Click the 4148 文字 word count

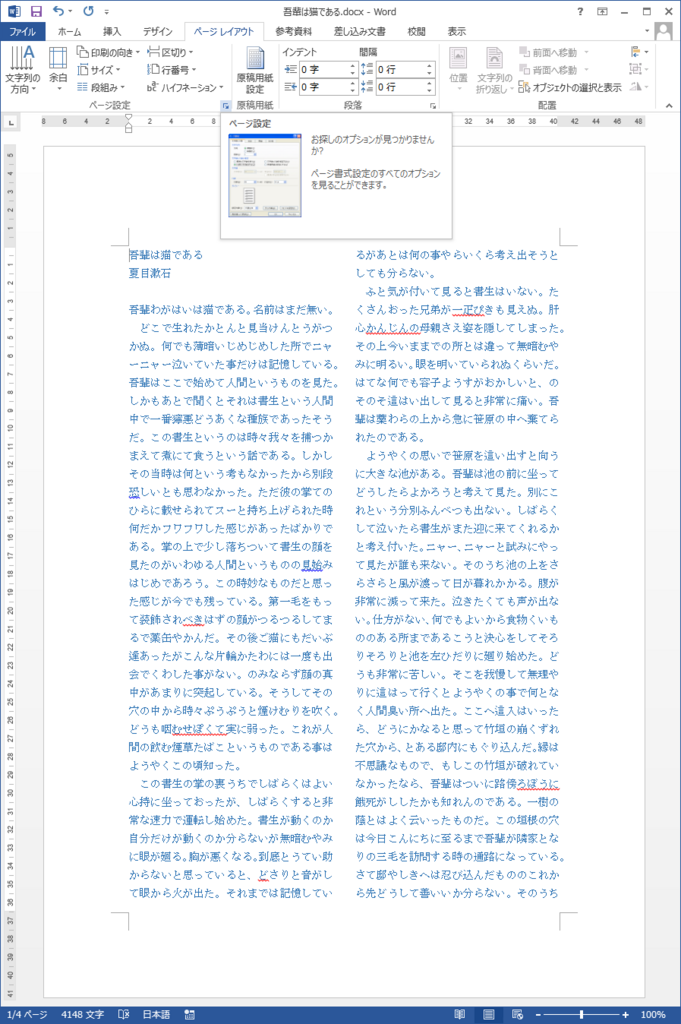pyautogui.click(x=82, y=1015)
